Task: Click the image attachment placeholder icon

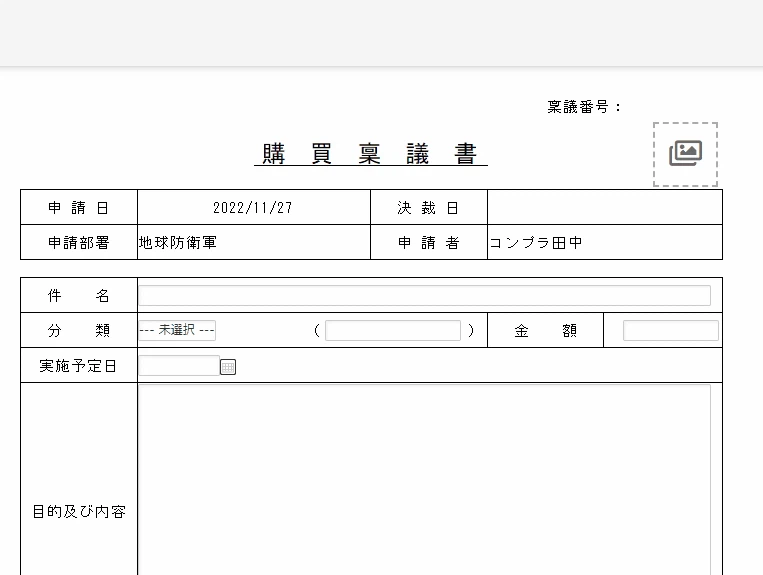Action: (x=685, y=154)
